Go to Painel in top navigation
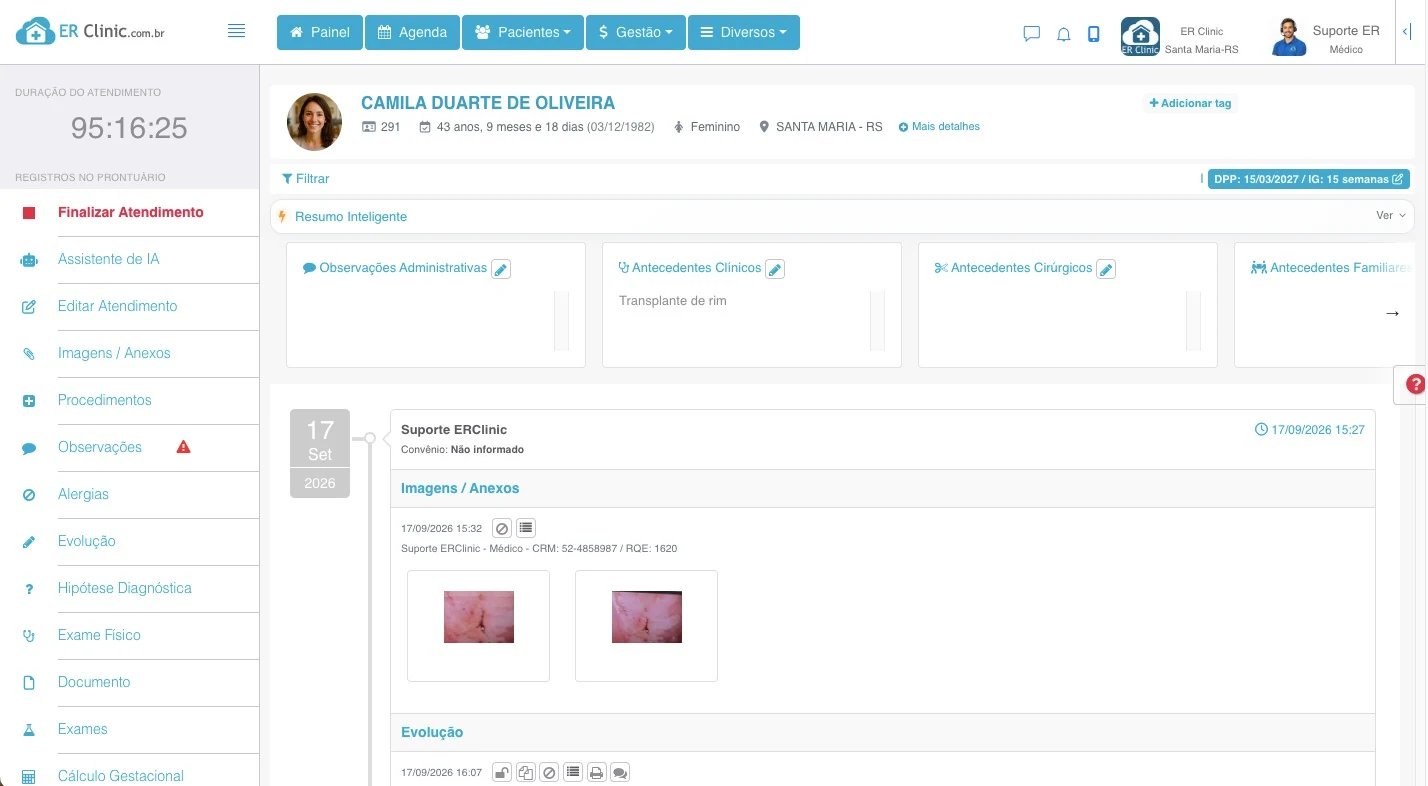This screenshot has width=1428, height=786. [x=320, y=32]
